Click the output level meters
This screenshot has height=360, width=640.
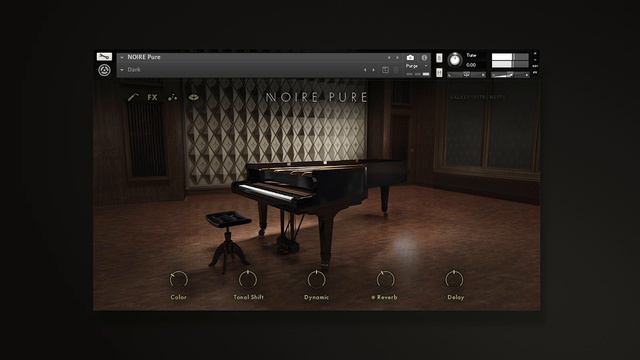[510, 60]
